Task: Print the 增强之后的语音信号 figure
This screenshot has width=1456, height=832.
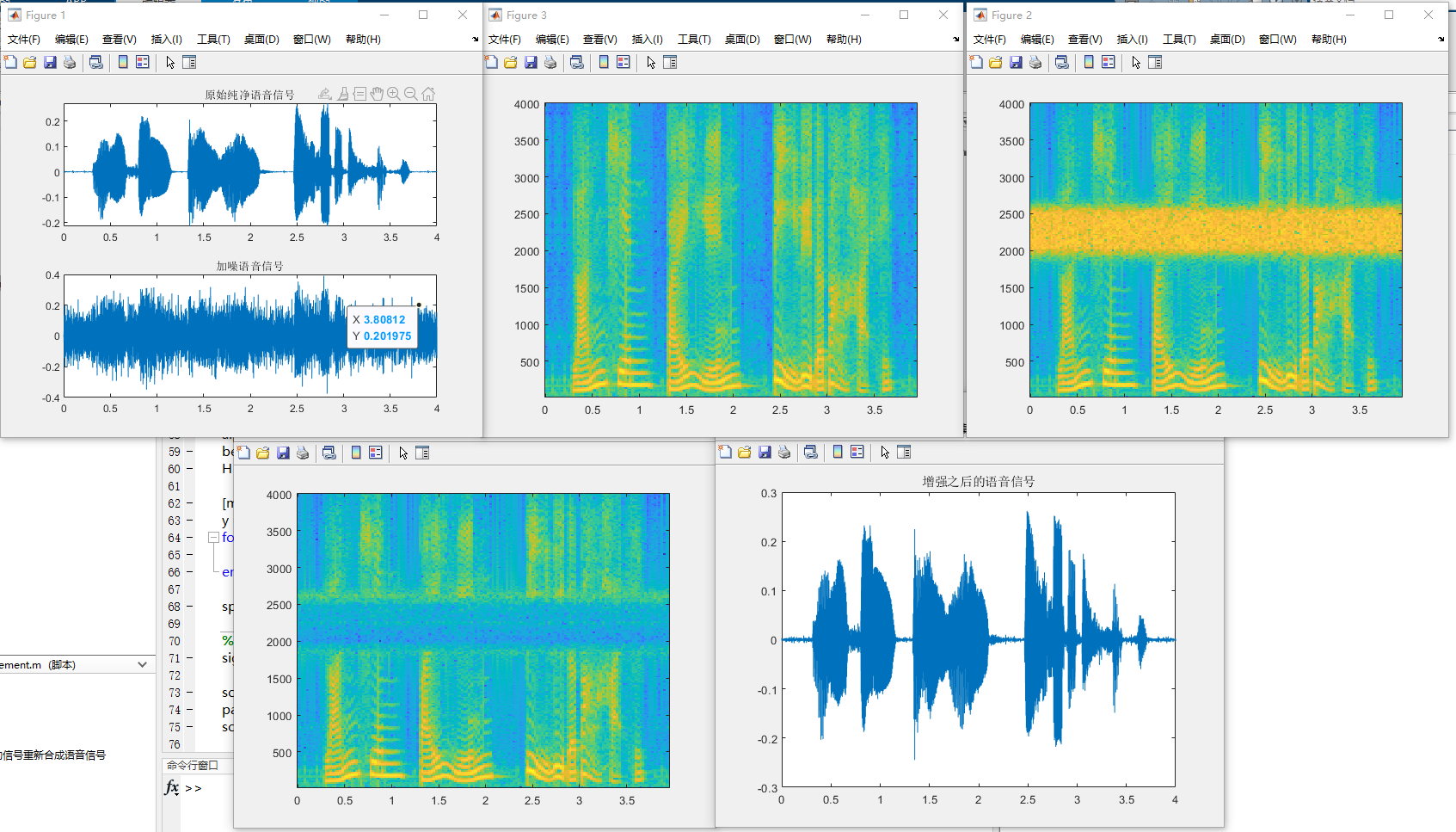Action: 784,452
